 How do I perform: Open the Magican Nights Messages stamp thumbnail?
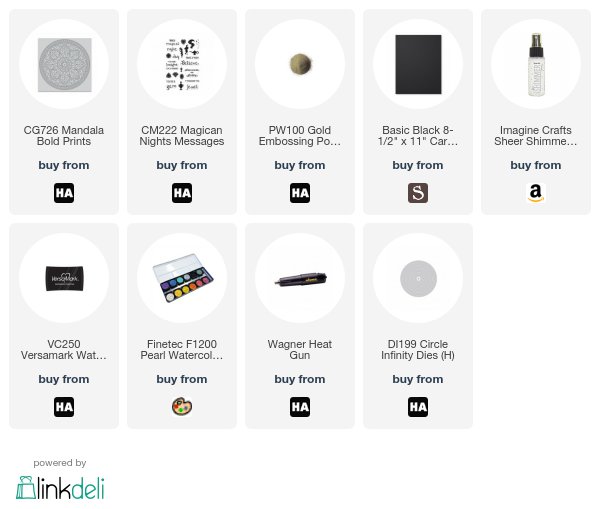tap(182, 64)
